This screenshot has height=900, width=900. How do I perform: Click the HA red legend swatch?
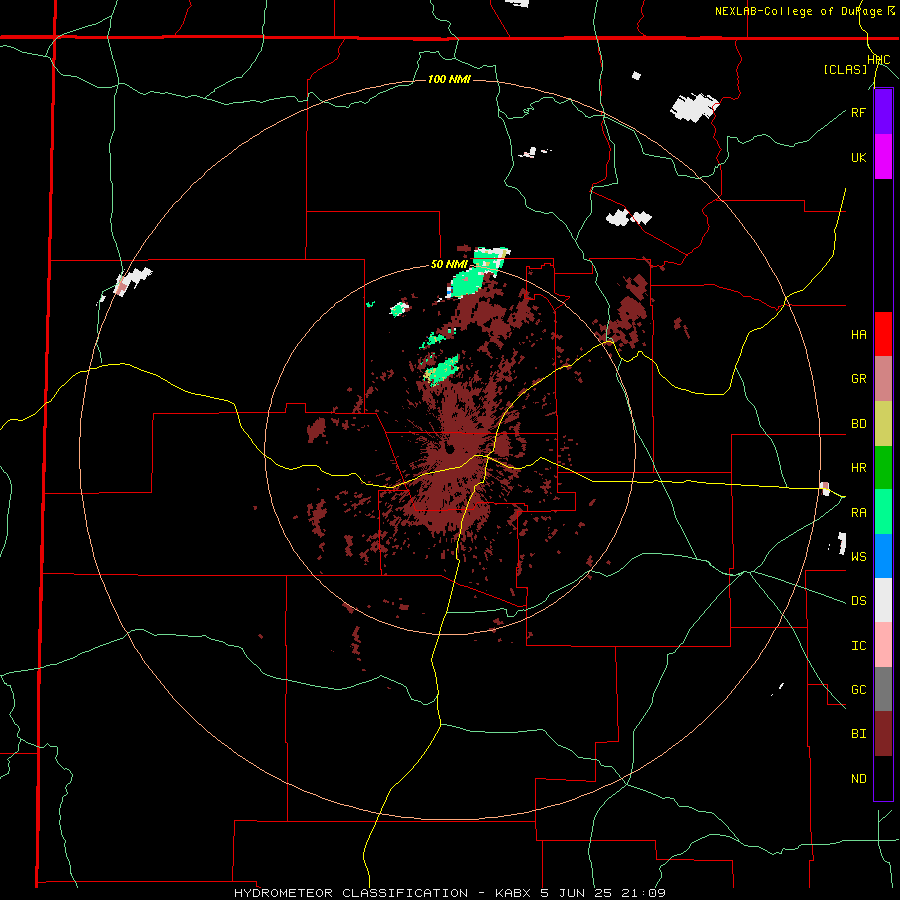(x=883, y=334)
